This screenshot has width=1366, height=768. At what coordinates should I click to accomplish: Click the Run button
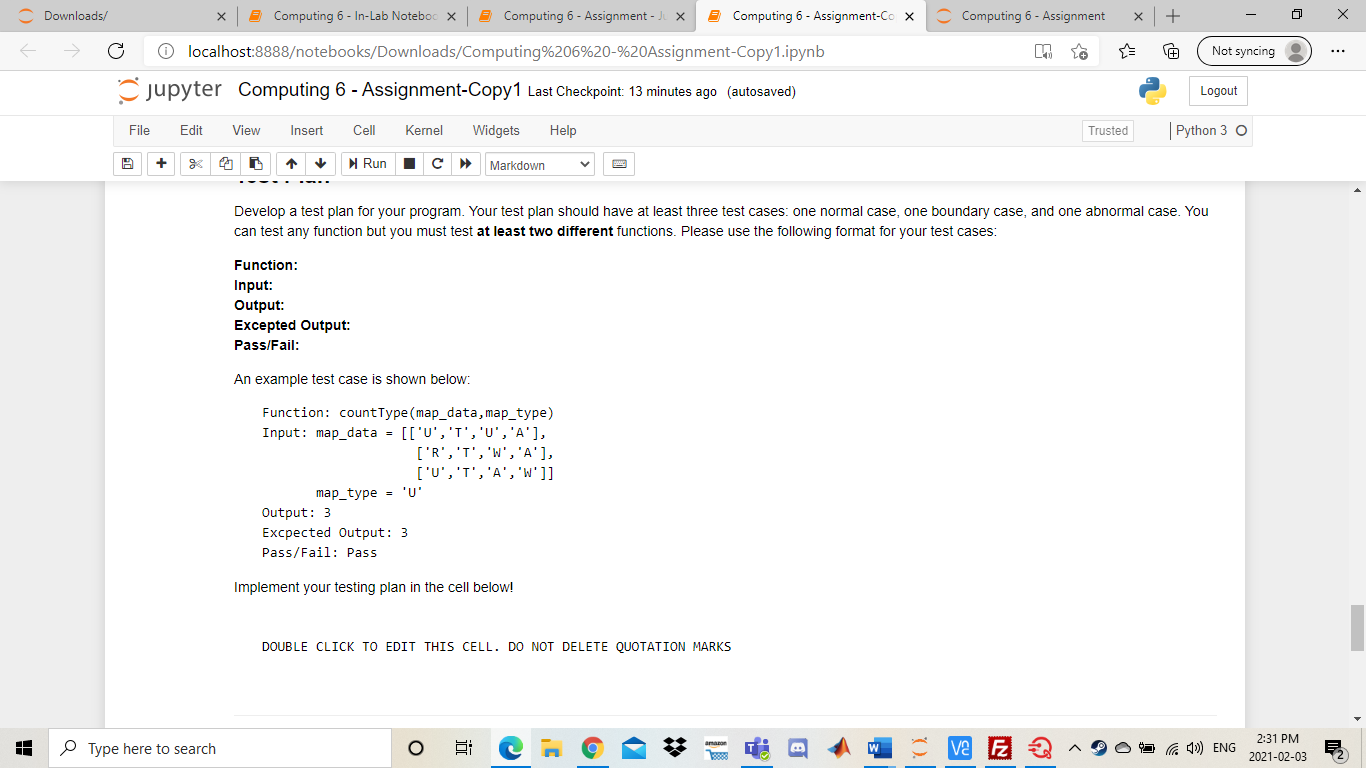tap(367, 163)
